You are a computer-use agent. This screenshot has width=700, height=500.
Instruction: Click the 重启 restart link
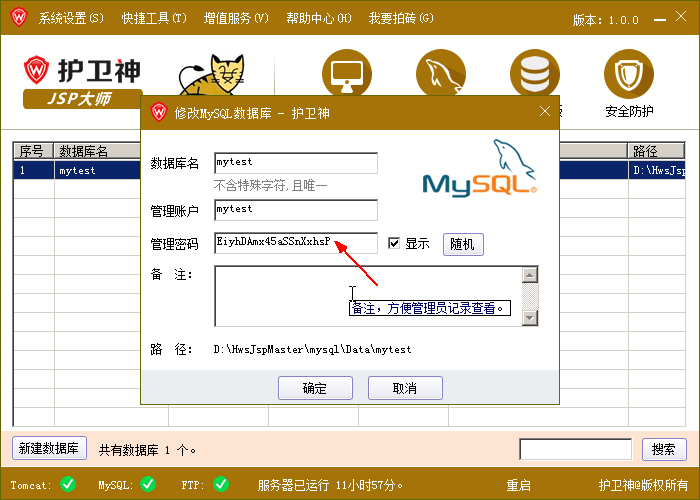click(x=518, y=485)
